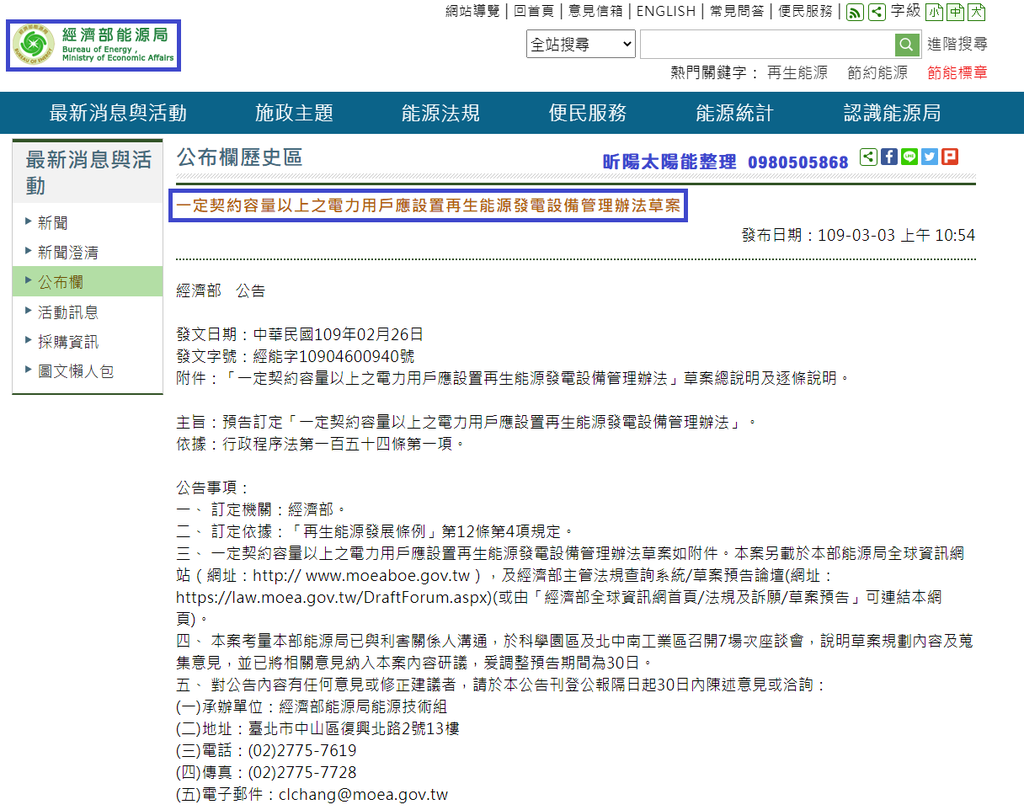Click into the site search text field

pyautogui.click(x=767, y=44)
